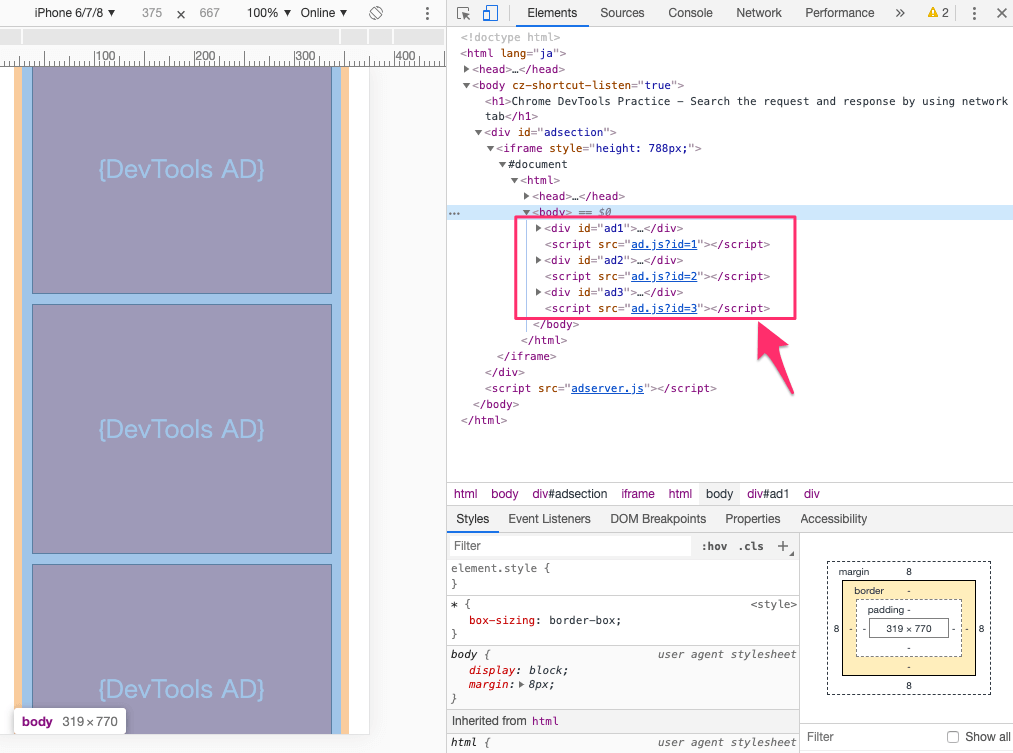The height and width of the screenshot is (753, 1013).
Task: Show more DevTools tabs via double chevron
Action: pyautogui.click(x=900, y=13)
